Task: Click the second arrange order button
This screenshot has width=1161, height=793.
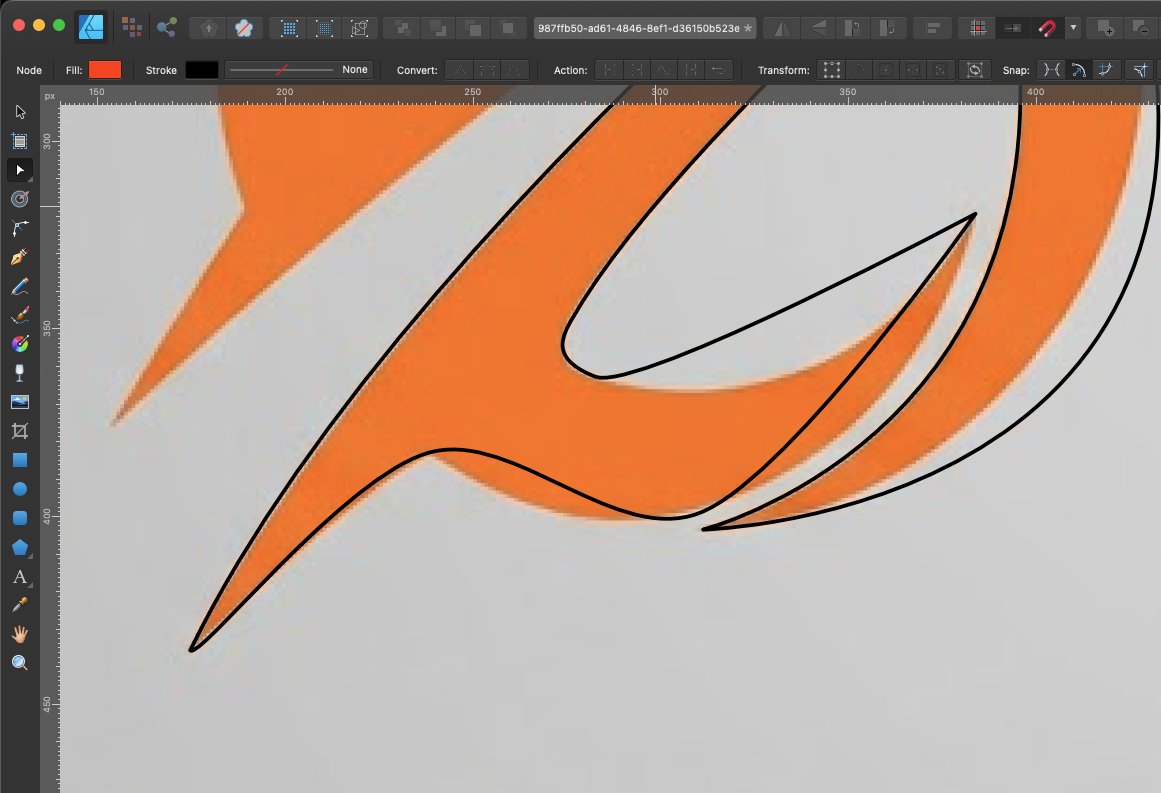Action: [x=438, y=28]
